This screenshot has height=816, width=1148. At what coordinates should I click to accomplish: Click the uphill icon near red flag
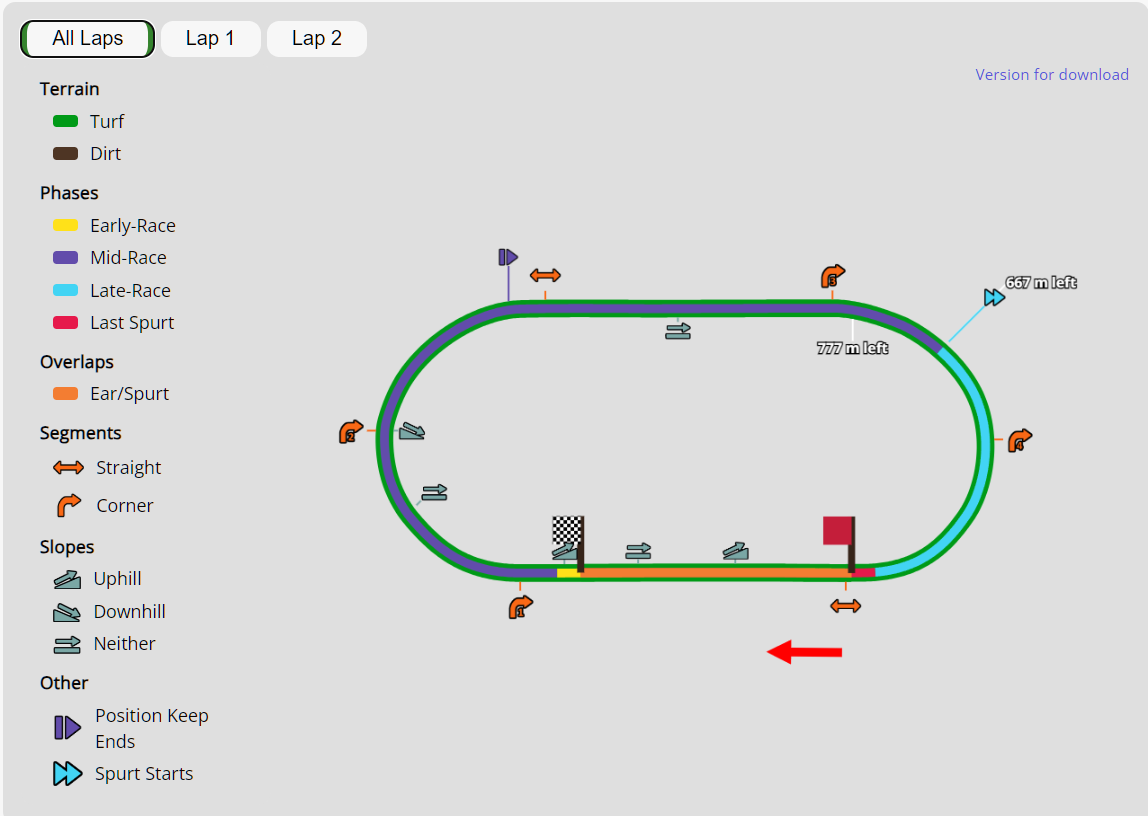point(735,551)
